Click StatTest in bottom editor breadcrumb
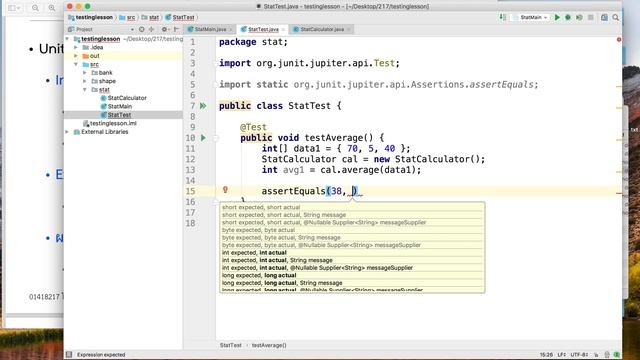 point(231,345)
